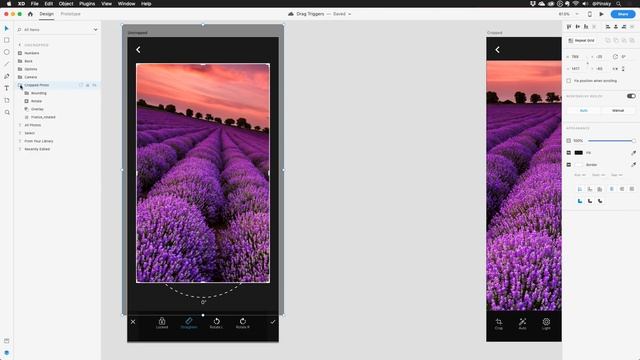Viewport: 640px width, 360px height.
Task: Switch to the Design tab
Action: [47, 14]
